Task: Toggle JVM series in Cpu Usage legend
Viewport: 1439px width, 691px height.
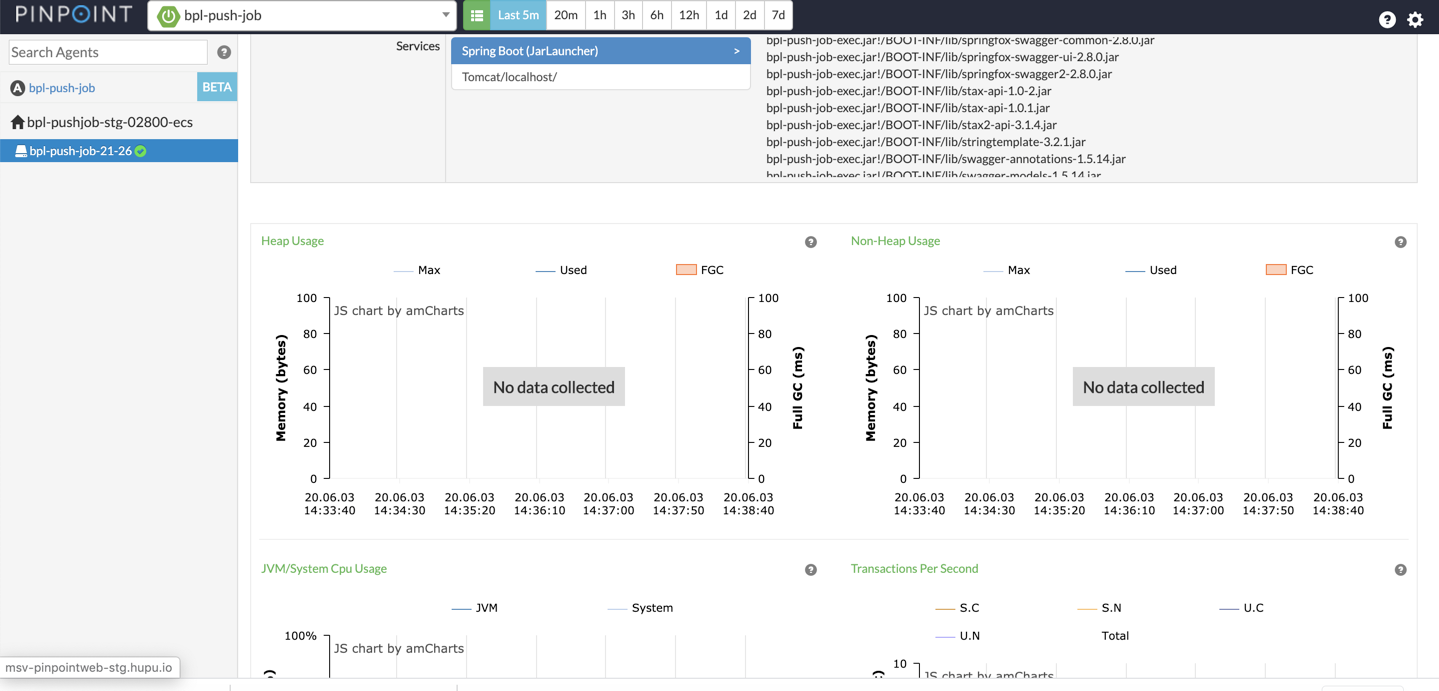Action: click(475, 608)
